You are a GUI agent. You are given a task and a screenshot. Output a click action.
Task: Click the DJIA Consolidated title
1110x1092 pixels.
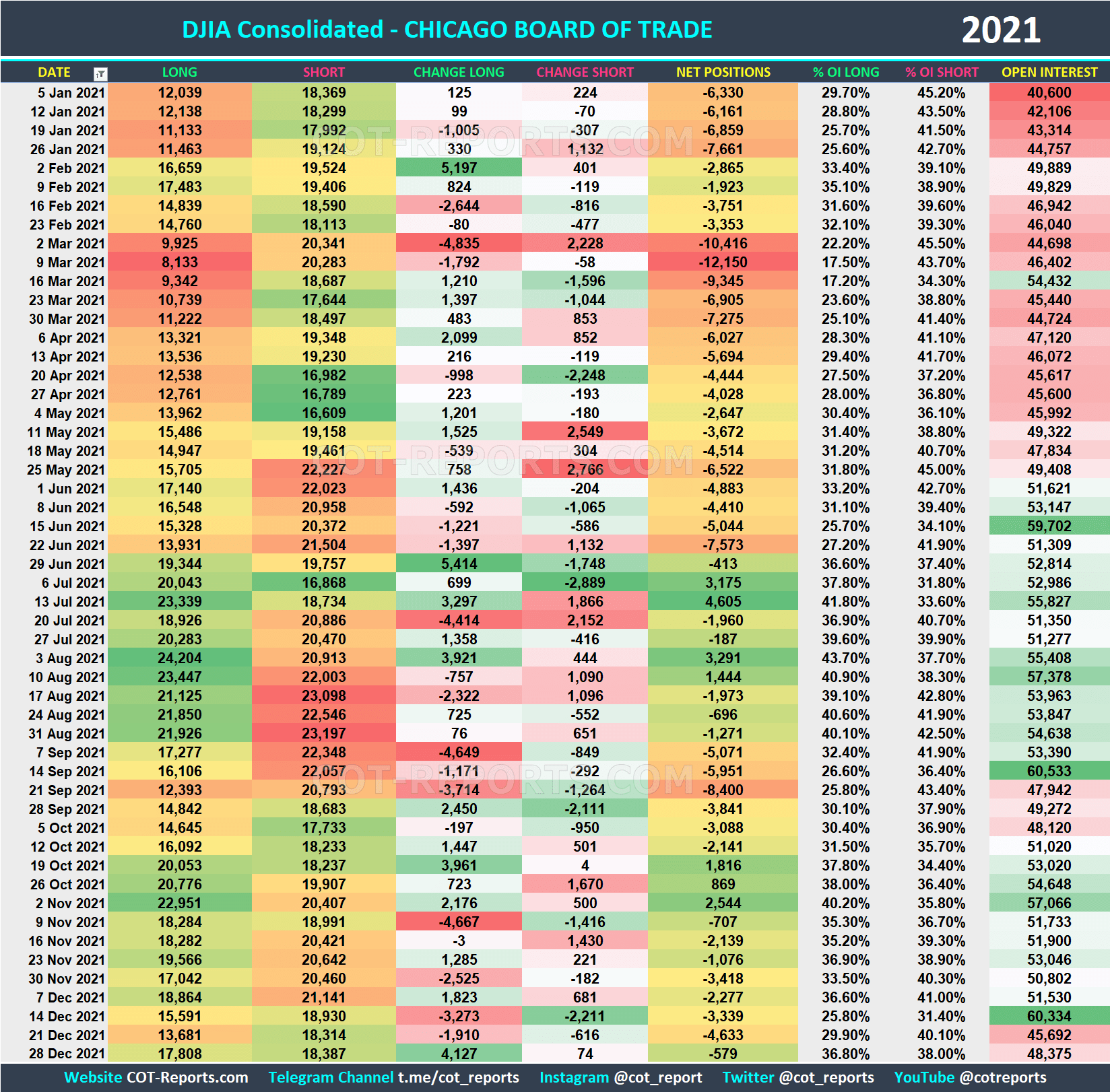pyautogui.click(x=447, y=29)
